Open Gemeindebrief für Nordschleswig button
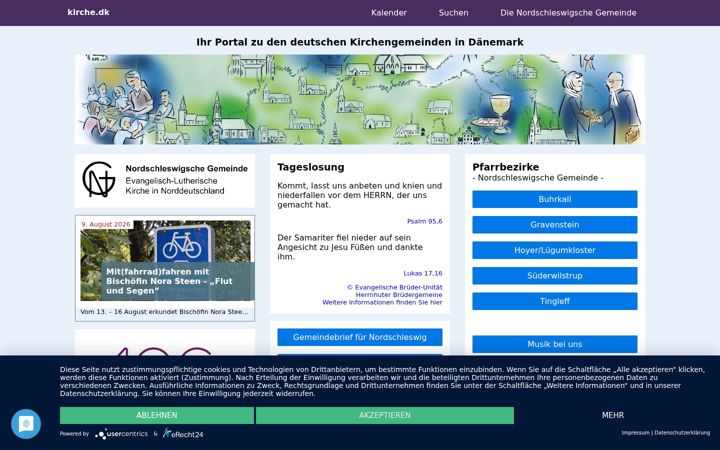 point(360,337)
